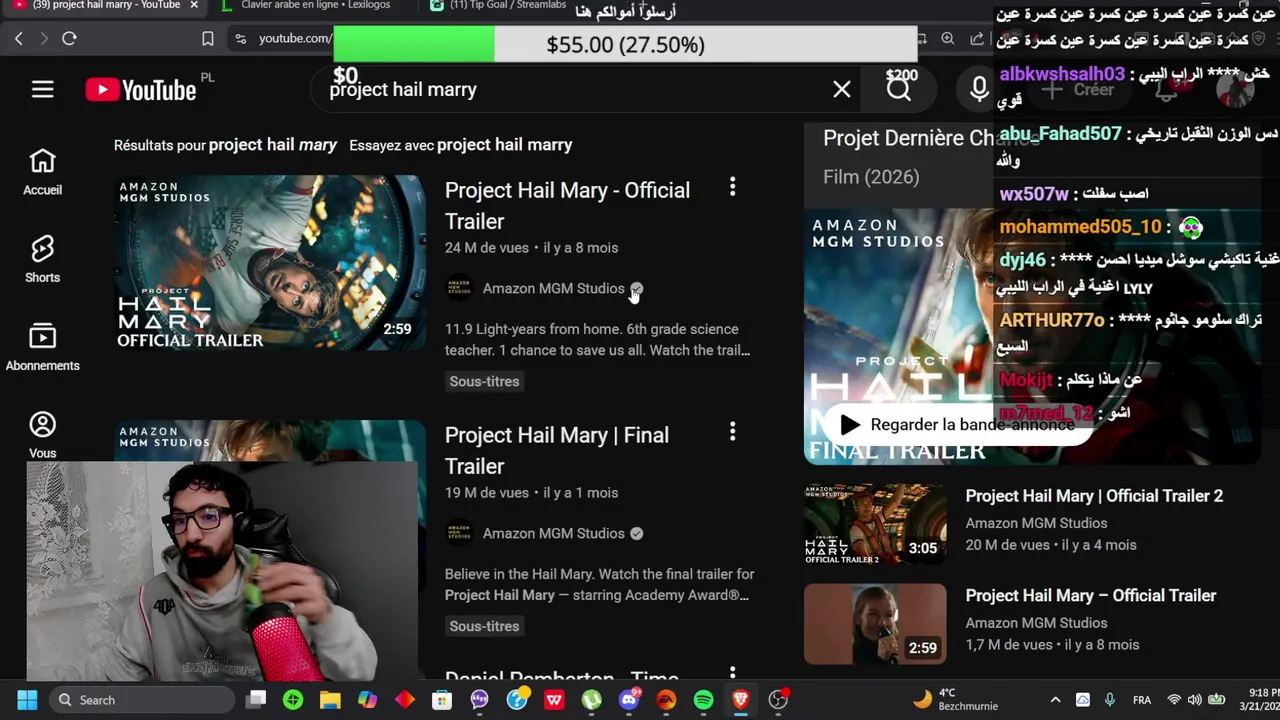
Task: Open 'Project Hail Mary – Official Trailer' side title
Action: point(1091,596)
